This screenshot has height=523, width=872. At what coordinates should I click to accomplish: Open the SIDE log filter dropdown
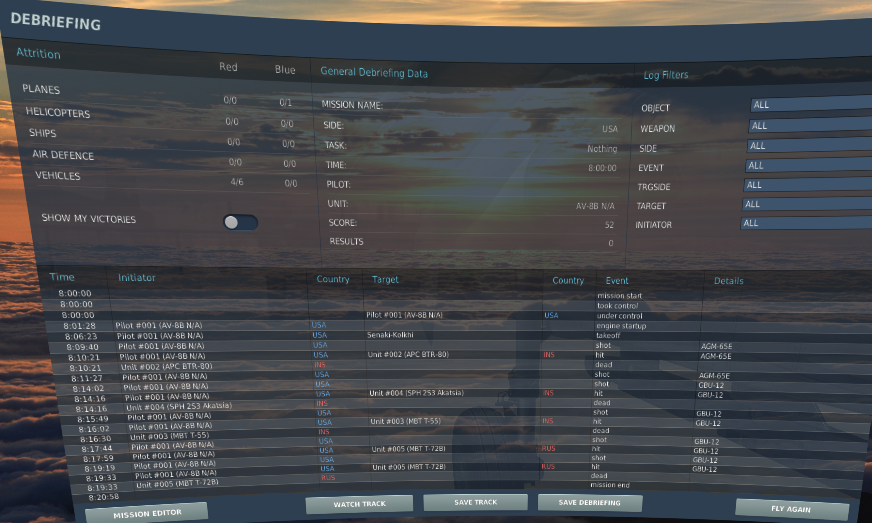tap(809, 145)
